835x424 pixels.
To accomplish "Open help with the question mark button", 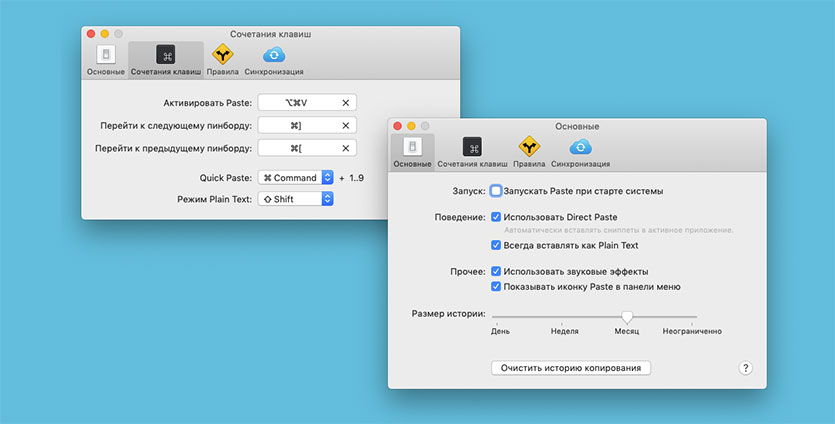I will (x=745, y=368).
